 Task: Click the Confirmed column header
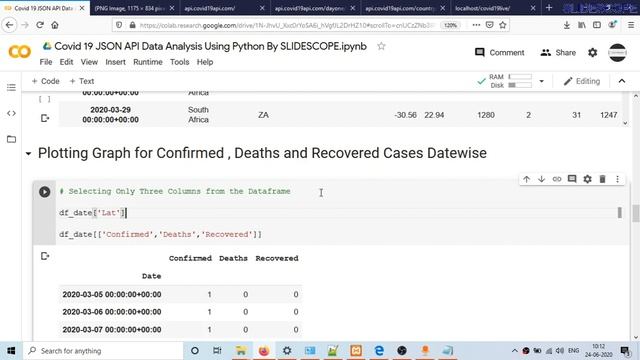[190, 258]
